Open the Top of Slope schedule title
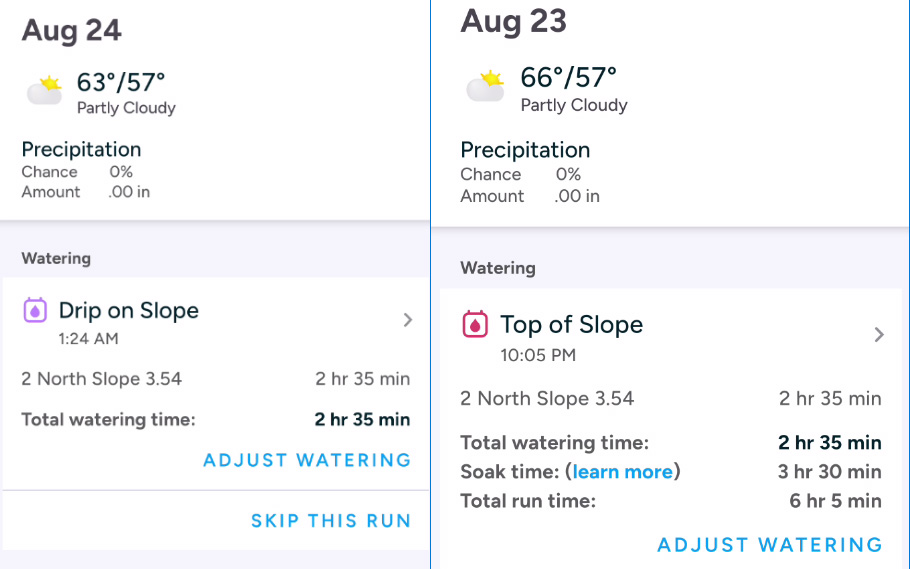The image size is (910, 569). 572,325
